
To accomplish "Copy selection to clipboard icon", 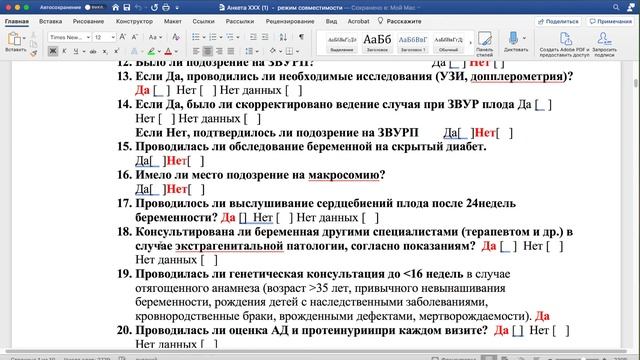I will click(x=33, y=44).
